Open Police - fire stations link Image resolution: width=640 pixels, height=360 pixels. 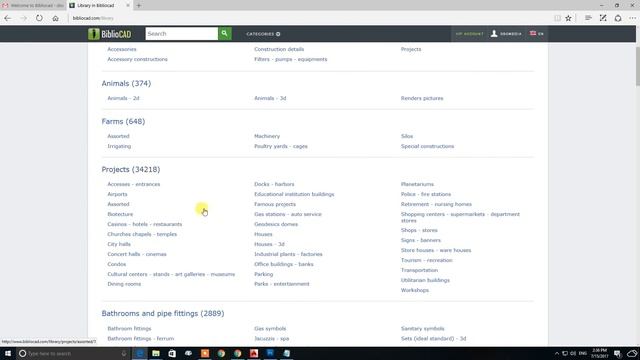pos(426,194)
